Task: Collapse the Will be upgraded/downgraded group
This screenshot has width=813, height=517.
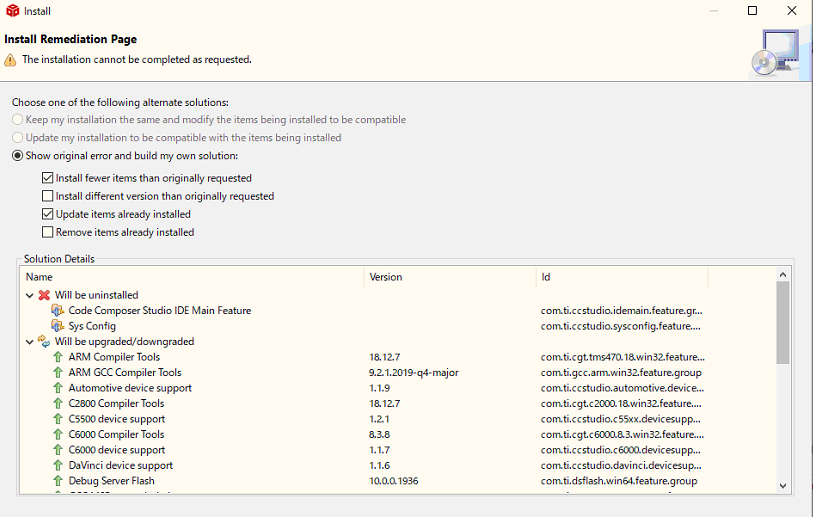Action: (30, 341)
